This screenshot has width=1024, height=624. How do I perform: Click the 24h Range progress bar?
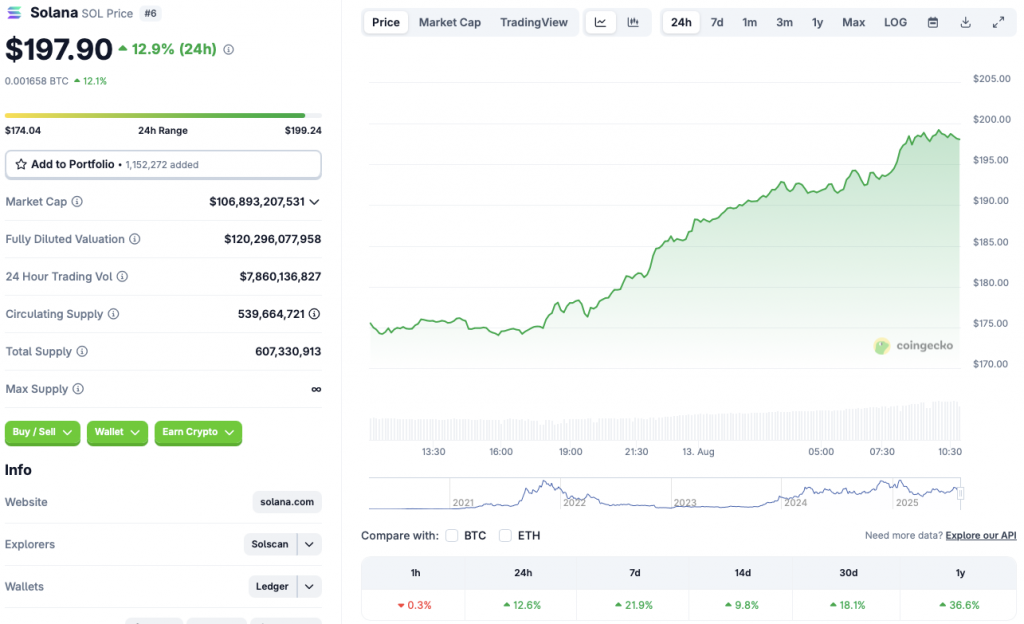(163, 116)
